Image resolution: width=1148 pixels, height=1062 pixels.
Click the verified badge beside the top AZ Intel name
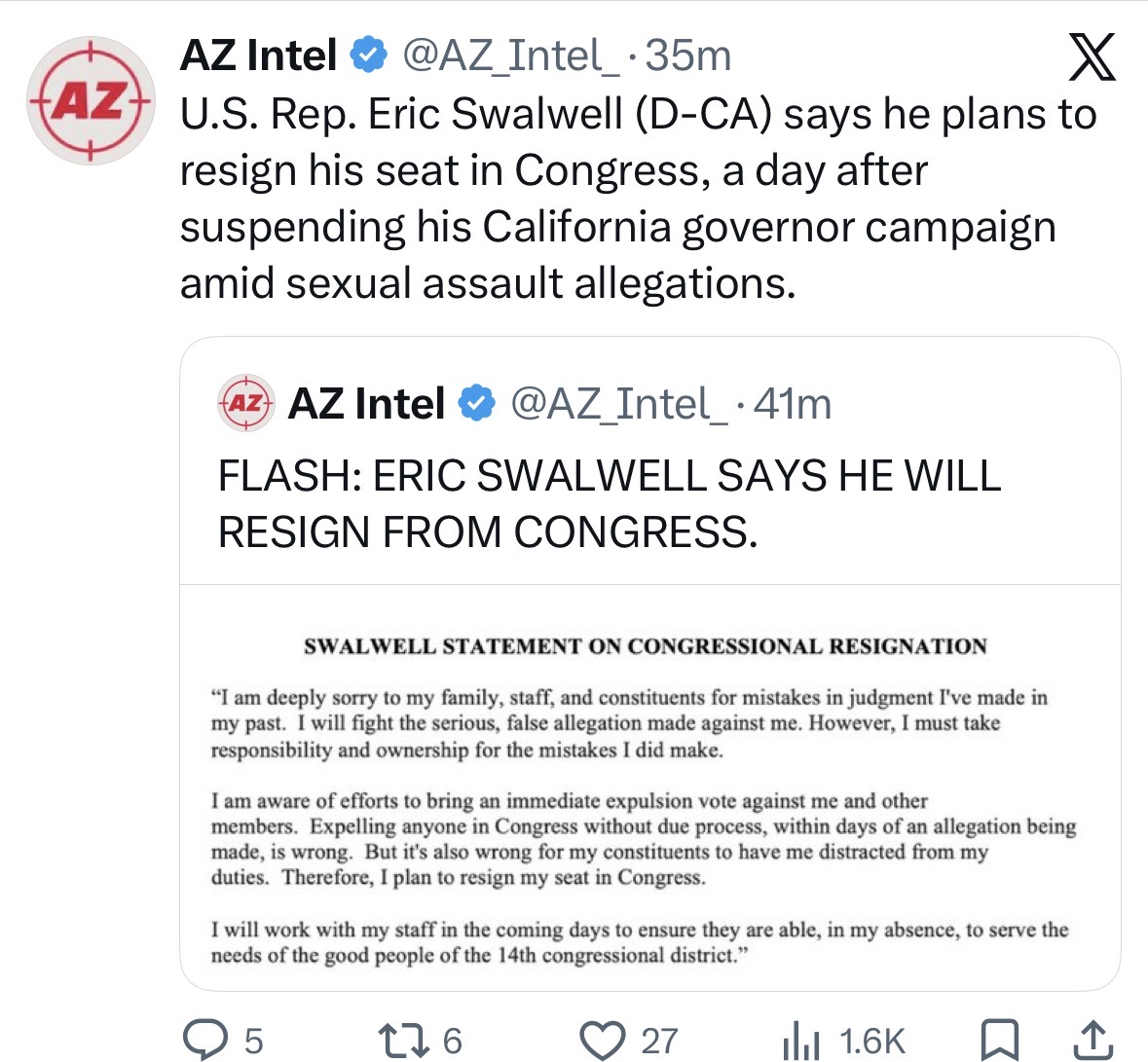(x=368, y=55)
